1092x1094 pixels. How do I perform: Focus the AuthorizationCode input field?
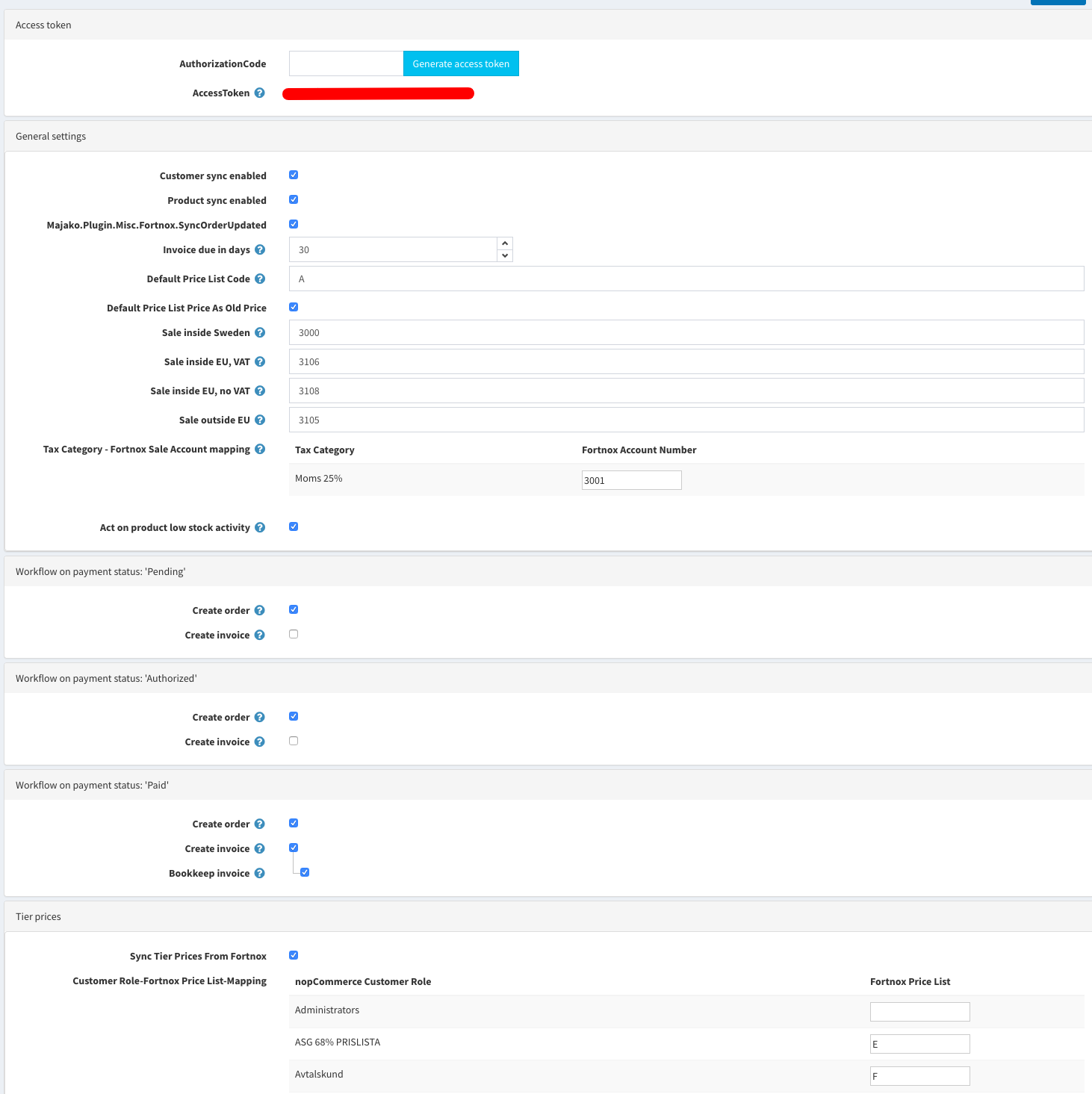point(346,63)
